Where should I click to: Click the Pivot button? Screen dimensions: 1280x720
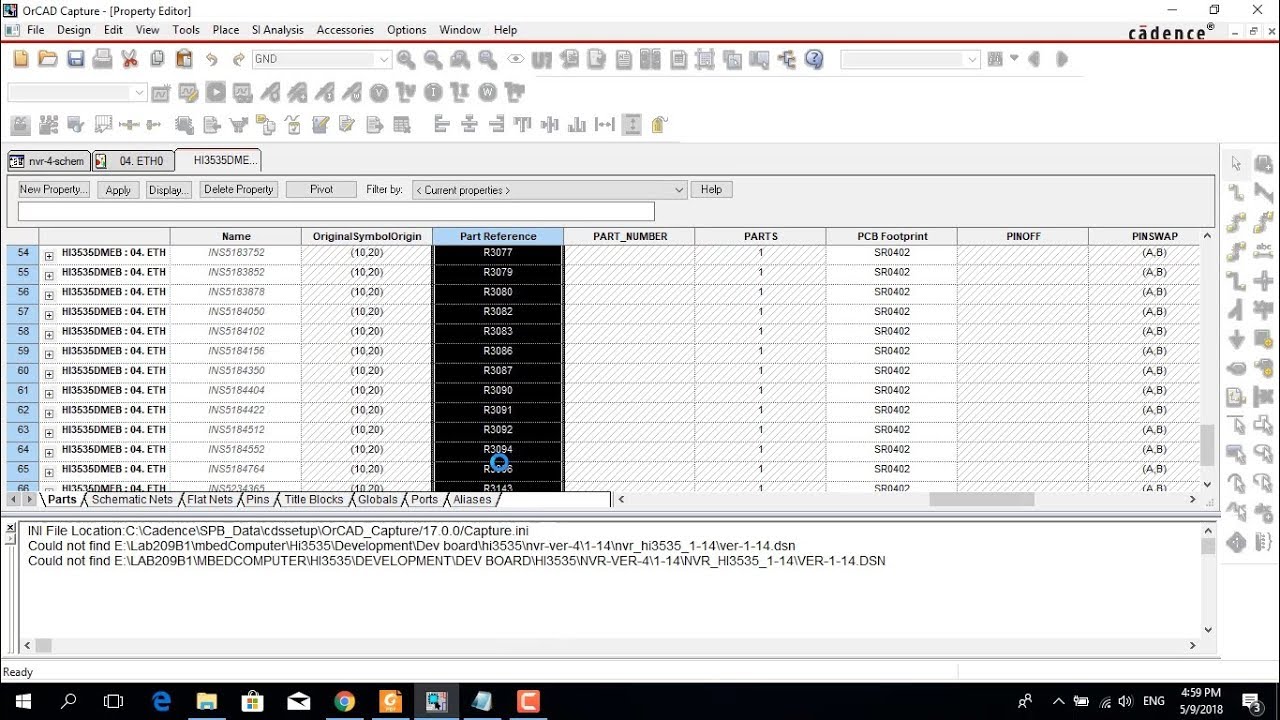[321, 190]
